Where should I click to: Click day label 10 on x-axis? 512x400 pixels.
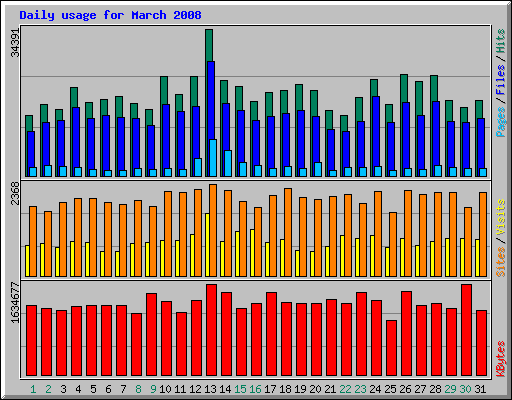click(x=165, y=389)
